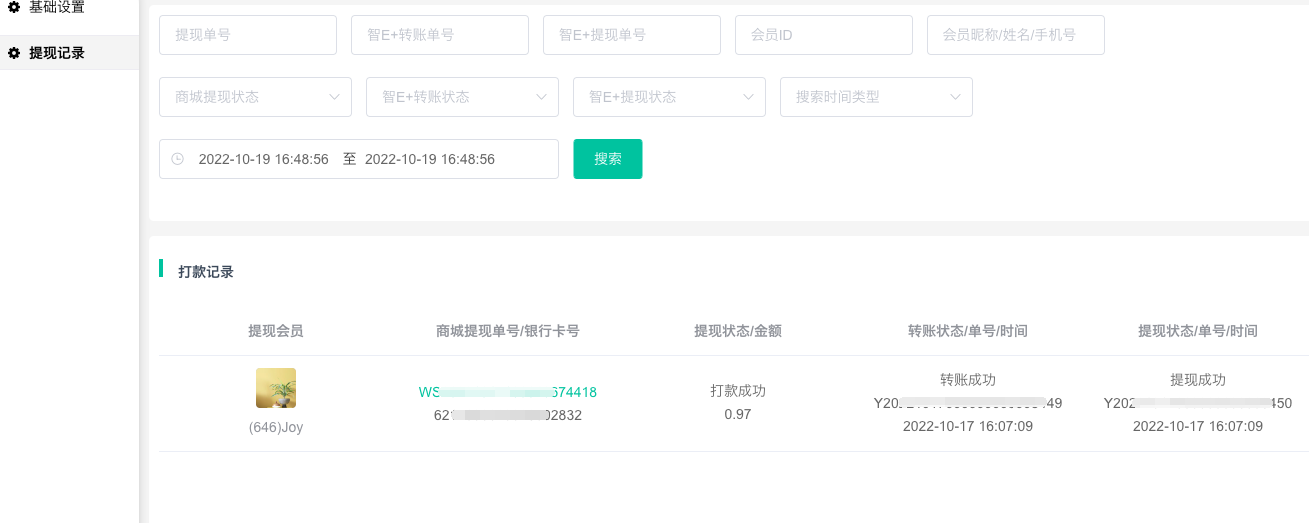Open the 智E+转账状态 dropdown
The height and width of the screenshot is (523, 1309).
pyautogui.click(x=462, y=97)
